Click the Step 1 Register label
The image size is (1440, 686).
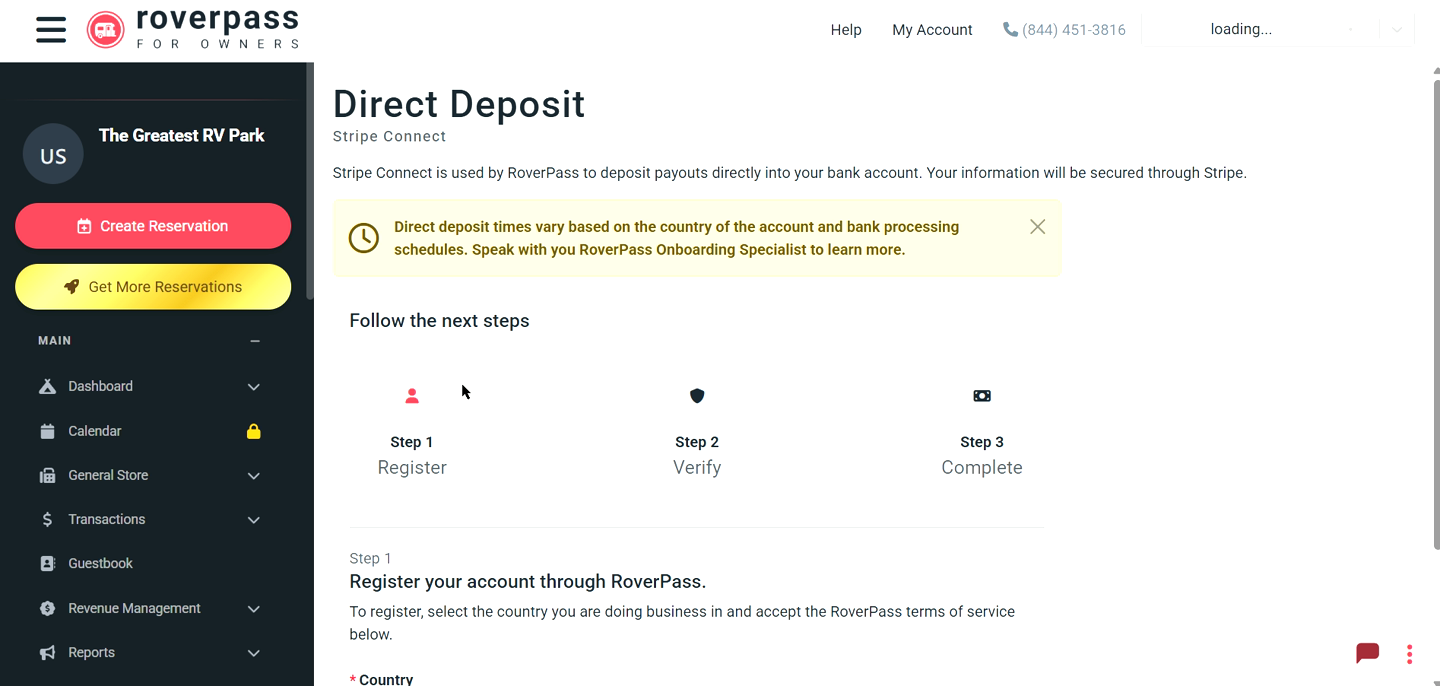tap(412, 455)
